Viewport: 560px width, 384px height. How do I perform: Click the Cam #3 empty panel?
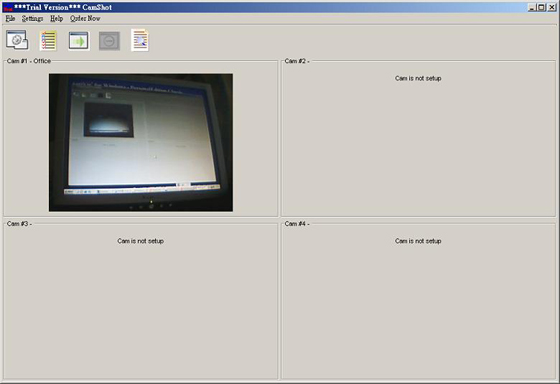(x=141, y=301)
